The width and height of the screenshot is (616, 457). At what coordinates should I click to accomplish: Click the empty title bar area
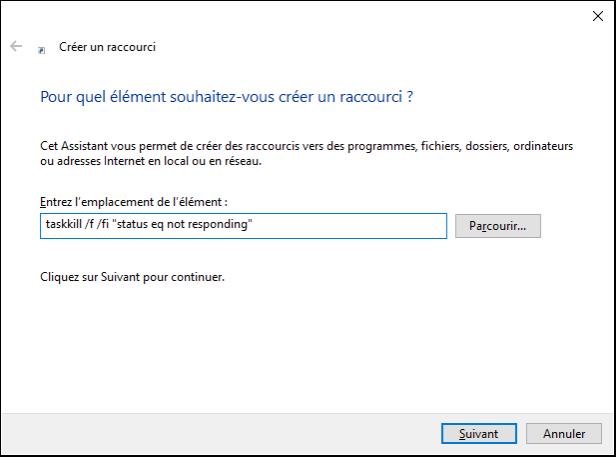[x=300, y=16]
